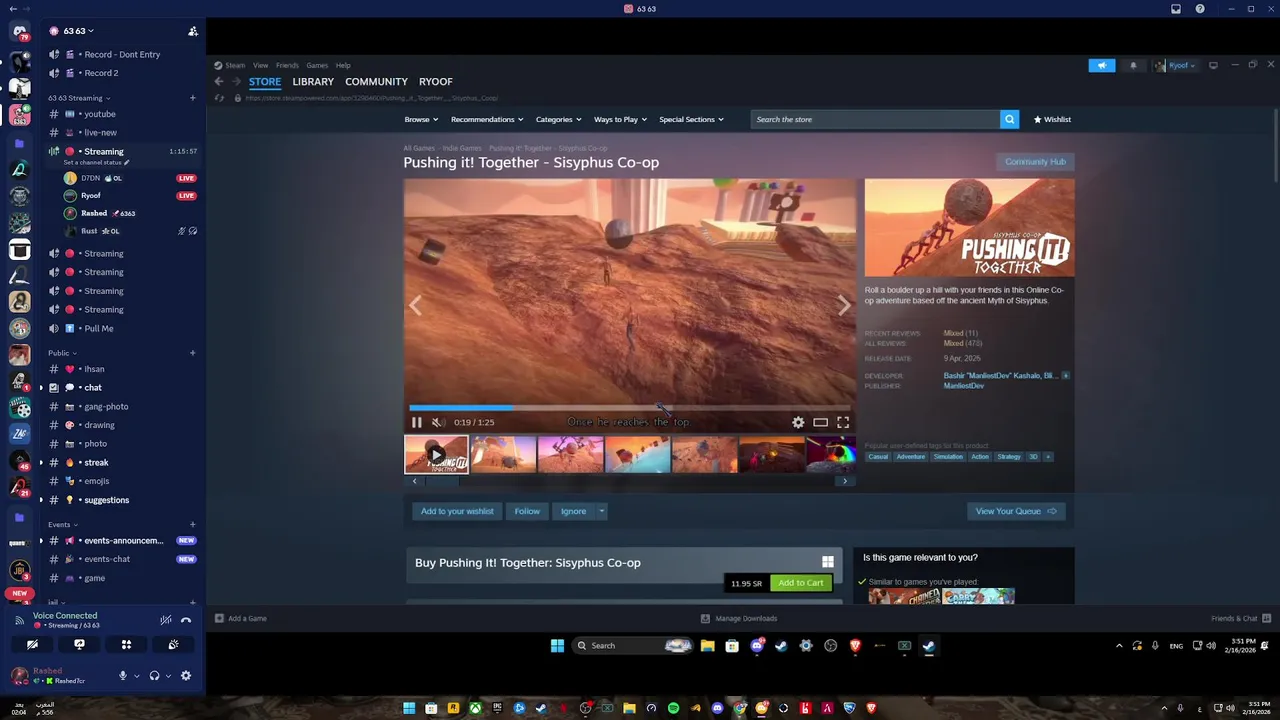This screenshot has height=720, width=1280.
Task: Open the RYOOF profile tab
Action: (436, 82)
